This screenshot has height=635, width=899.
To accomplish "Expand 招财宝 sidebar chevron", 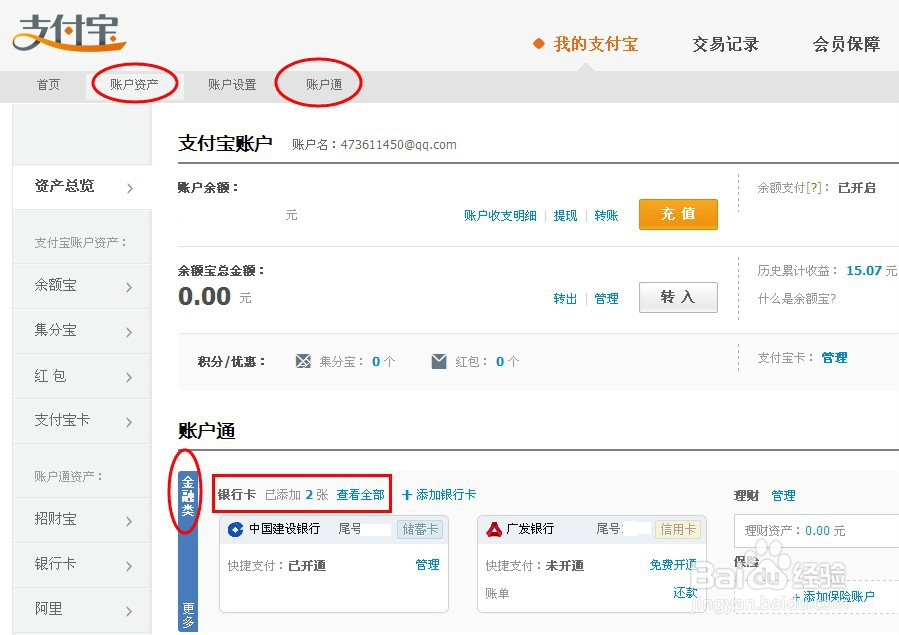I will (130, 521).
